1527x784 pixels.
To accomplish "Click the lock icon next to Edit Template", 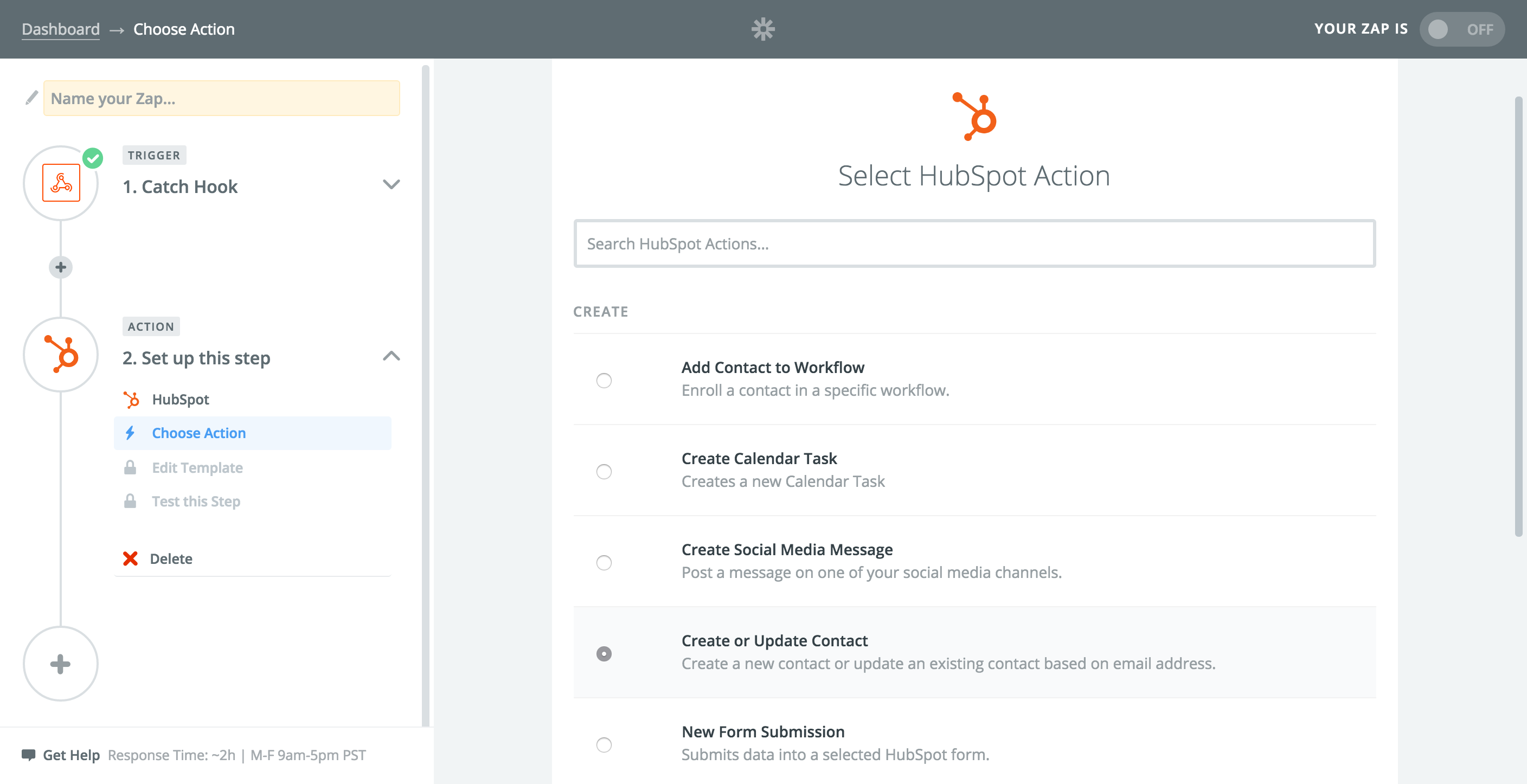I will coord(130,467).
